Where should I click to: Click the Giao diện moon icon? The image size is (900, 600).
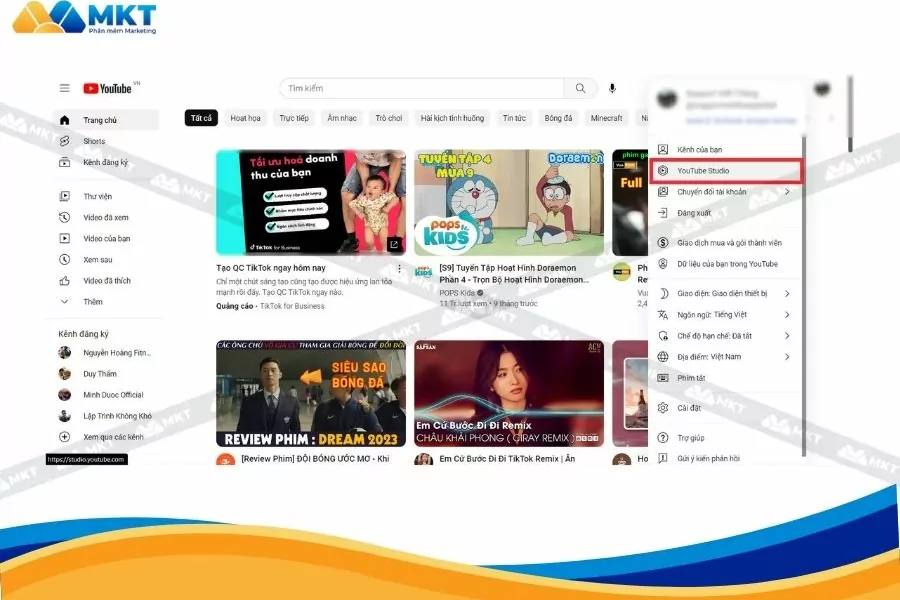[x=663, y=293]
